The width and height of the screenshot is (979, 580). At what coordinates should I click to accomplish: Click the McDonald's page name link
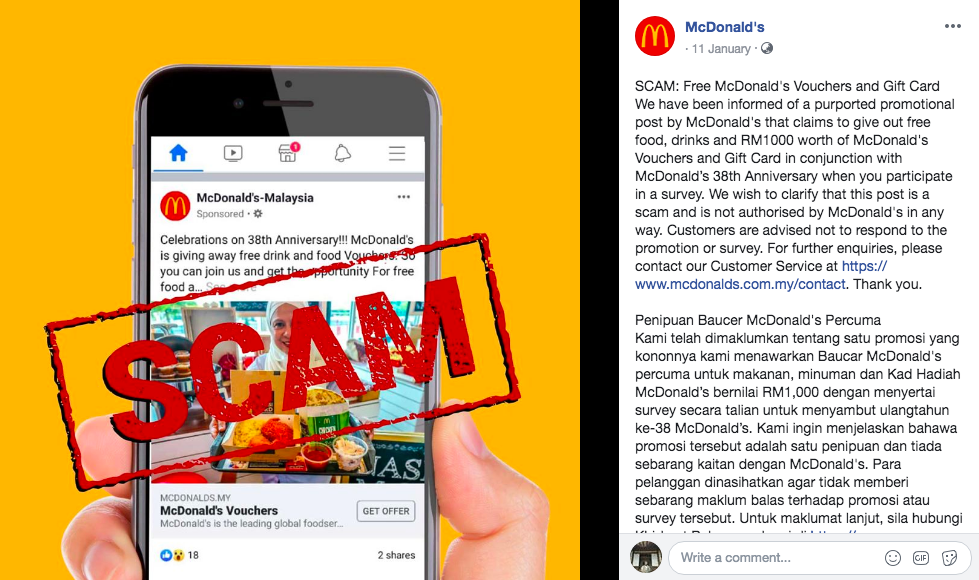[x=724, y=27]
